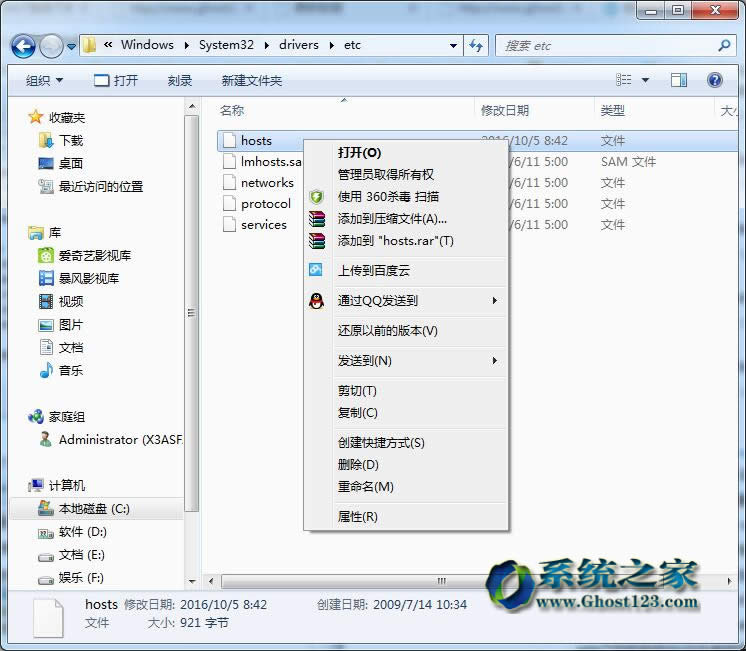This screenshot has width=746, height=651.
Task: Select the lmhosts.sam file
Action: 263,161
